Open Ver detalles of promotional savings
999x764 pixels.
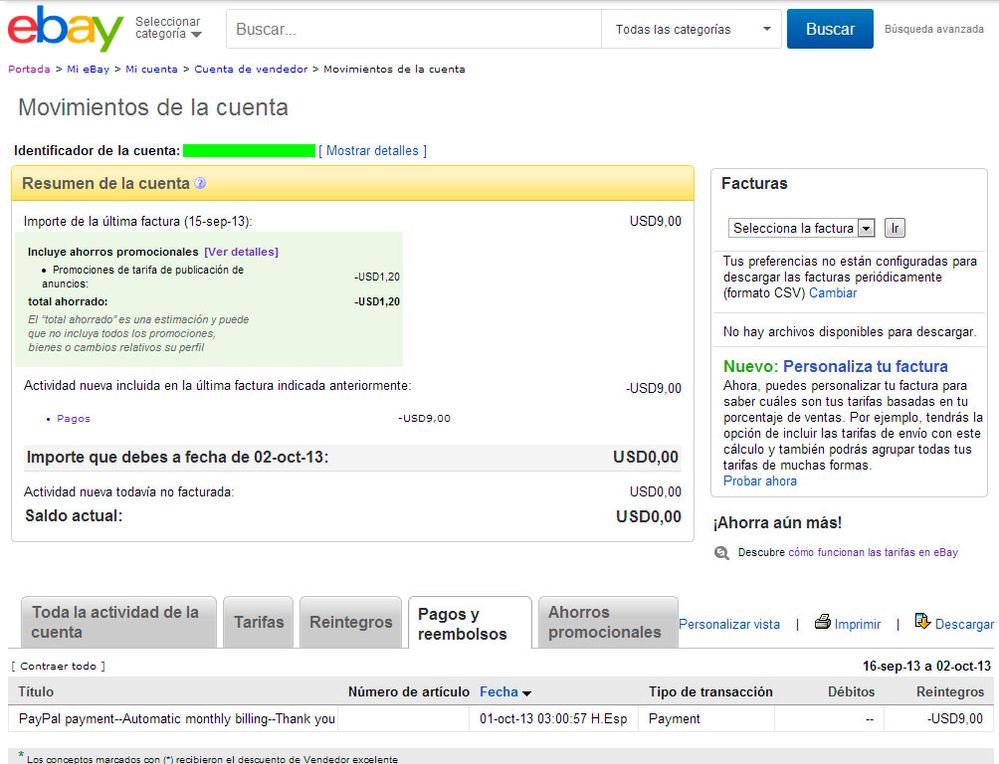(241, 252)
